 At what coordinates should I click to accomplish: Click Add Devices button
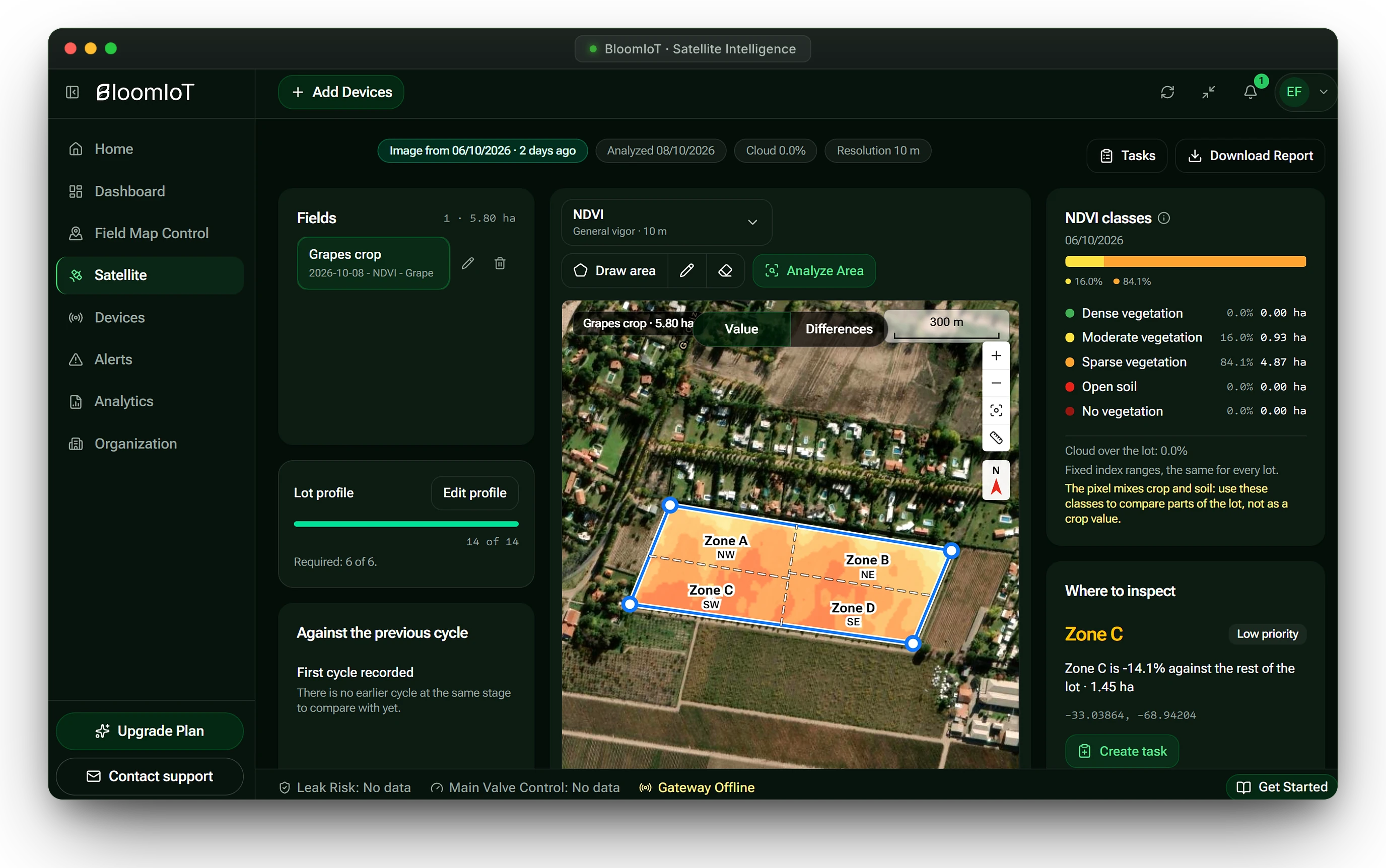click(341, 92)
